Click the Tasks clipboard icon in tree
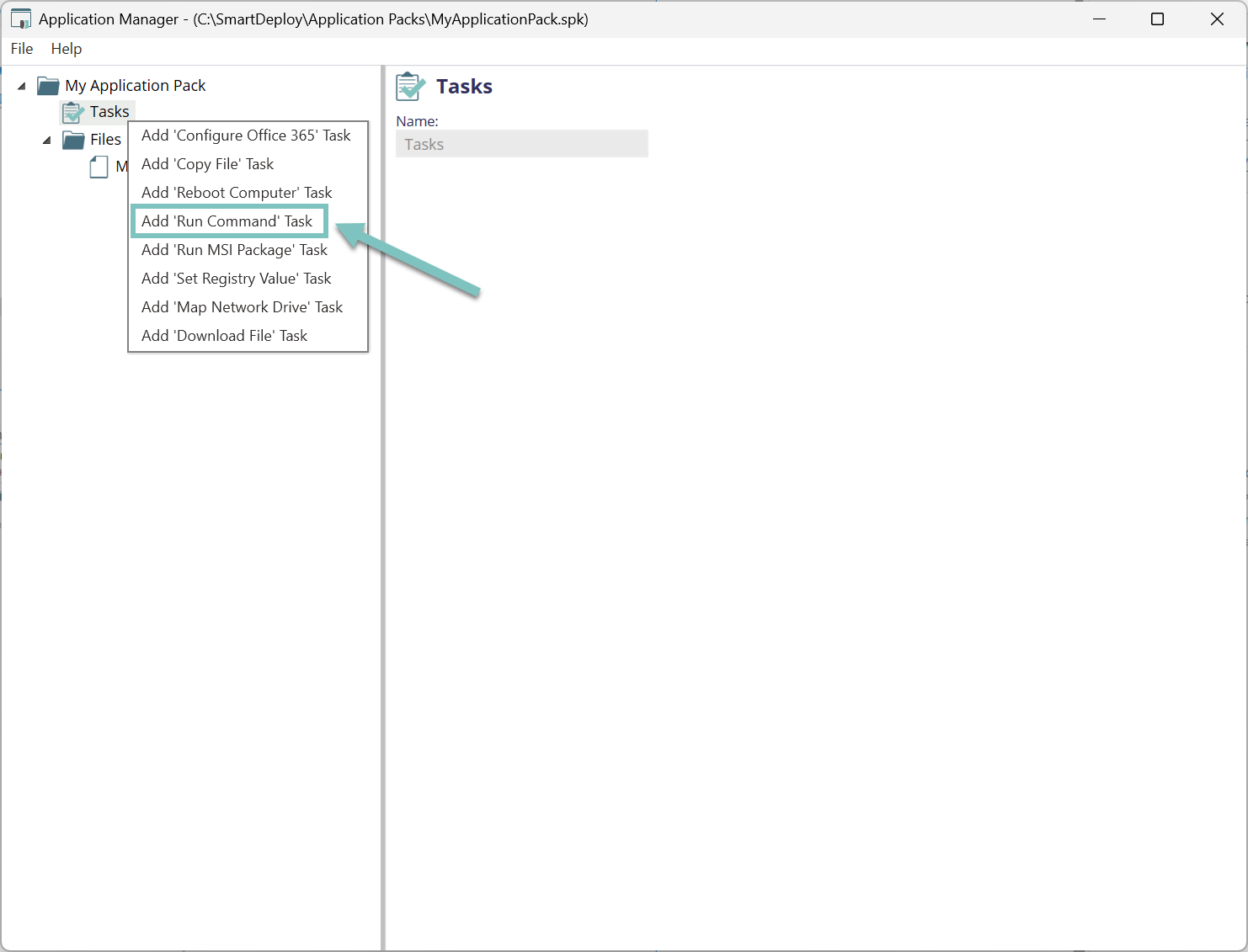 click(73, 112)
